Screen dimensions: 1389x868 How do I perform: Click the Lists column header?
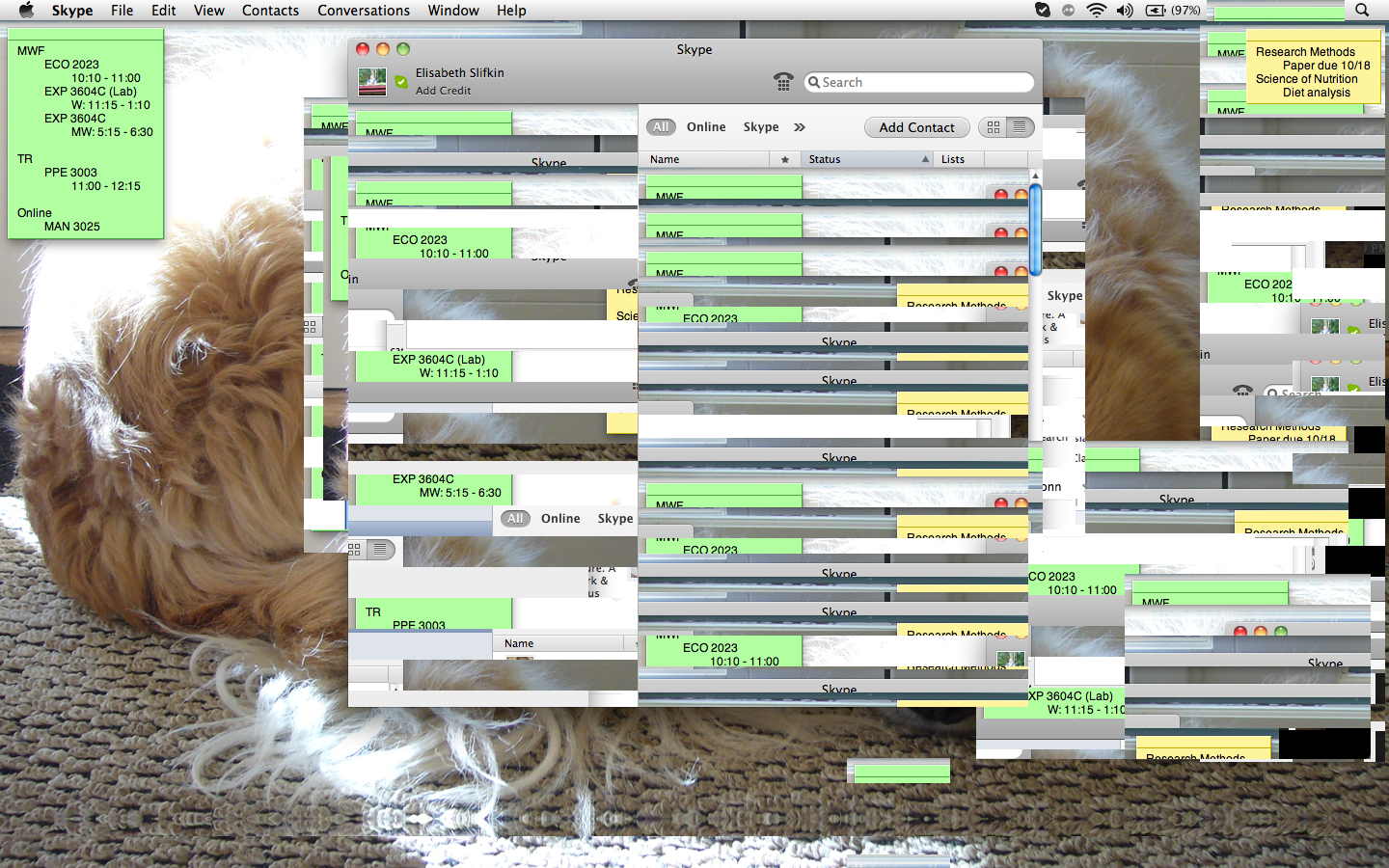[960, 159]
